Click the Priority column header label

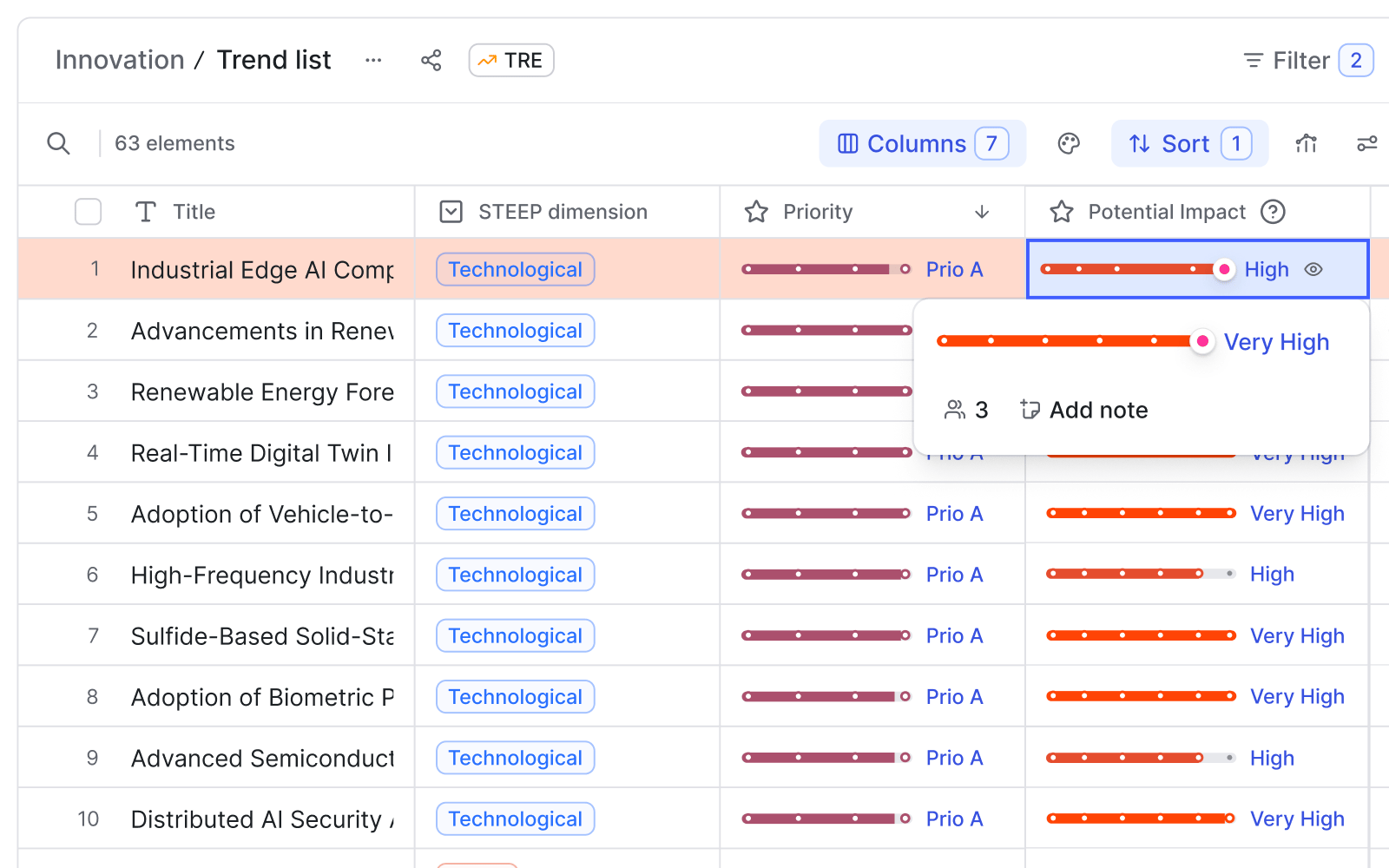[818, 212]
